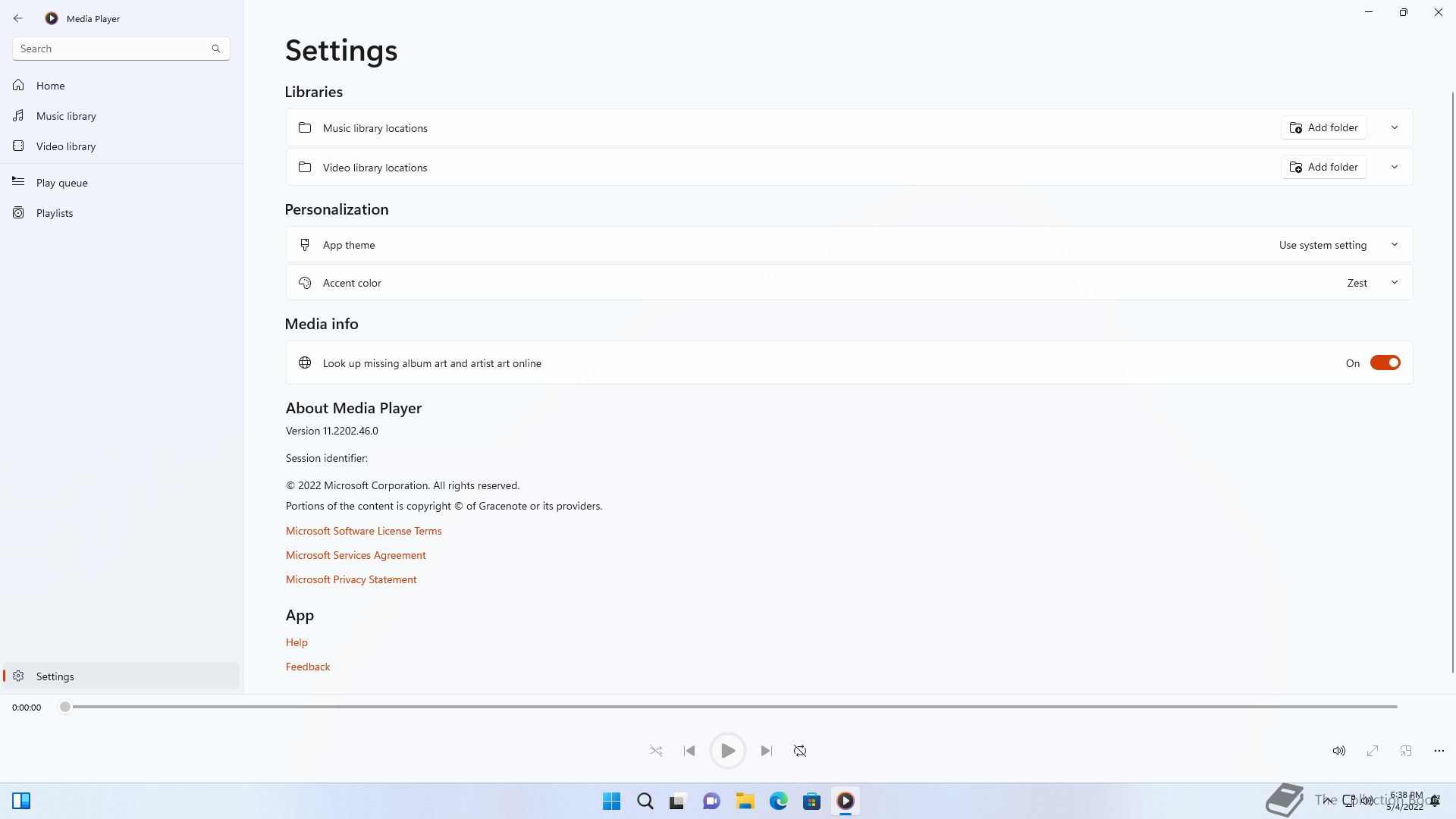Click the 0:00:00 elapsed time
Screen dimensions: 1456x819
pyautogui.click(x=27, y=708)
